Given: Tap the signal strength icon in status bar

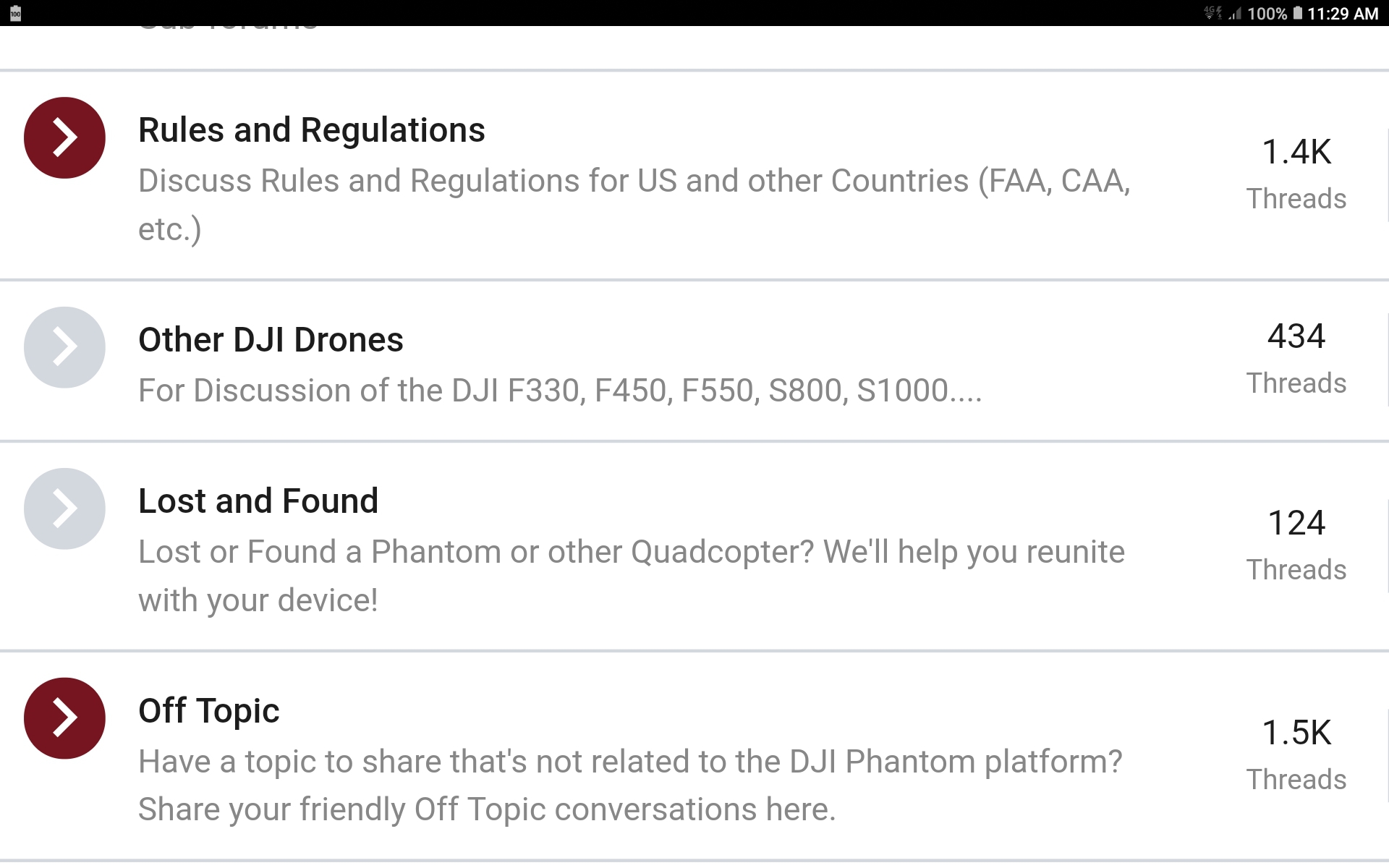Looking at the screenshot, I should [x=1235, y=13].
